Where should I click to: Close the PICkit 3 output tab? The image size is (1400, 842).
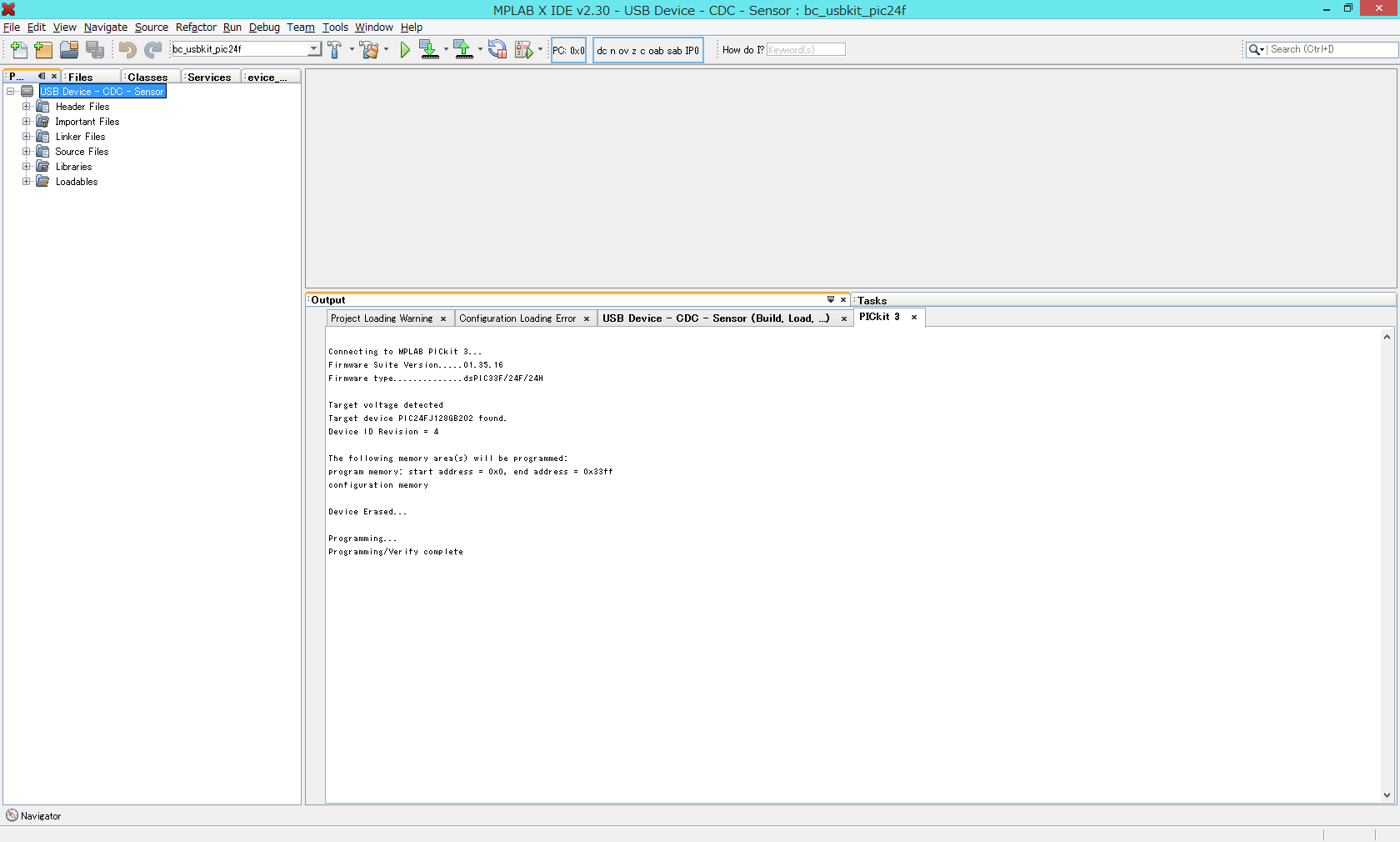coord(914,317)
